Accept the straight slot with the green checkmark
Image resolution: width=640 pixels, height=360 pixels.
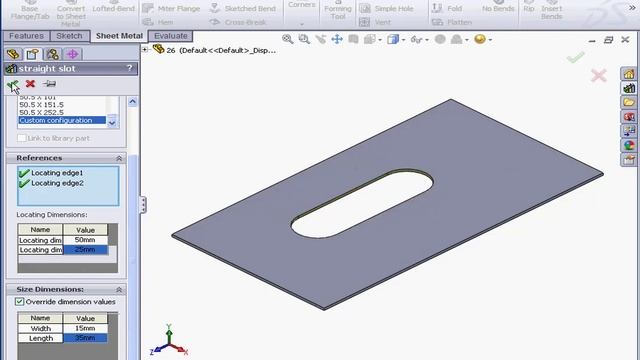click(x=12, y=84)
